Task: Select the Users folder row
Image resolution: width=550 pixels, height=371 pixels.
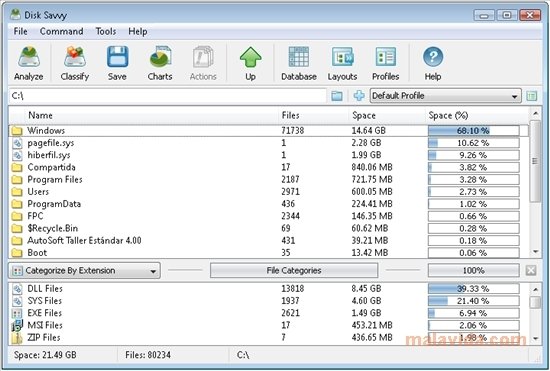Action: [268, 192]
